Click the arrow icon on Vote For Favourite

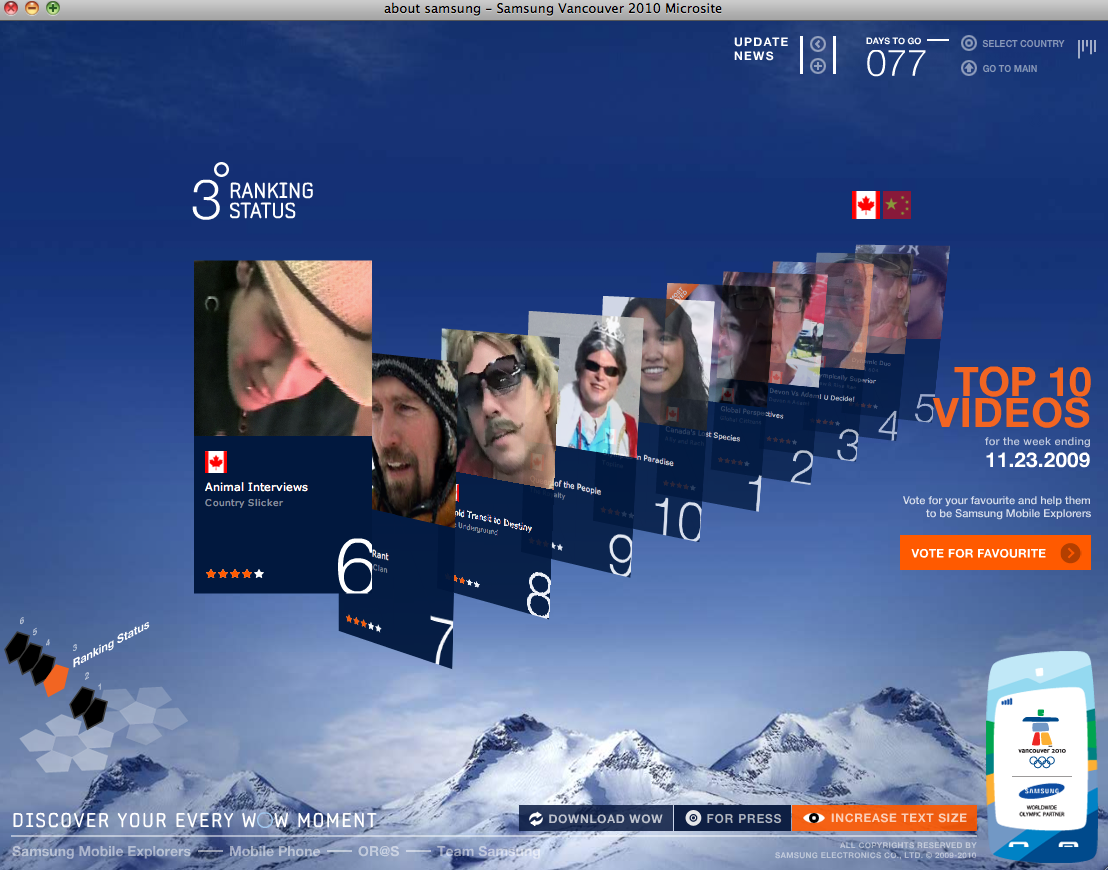point(1071,553)
